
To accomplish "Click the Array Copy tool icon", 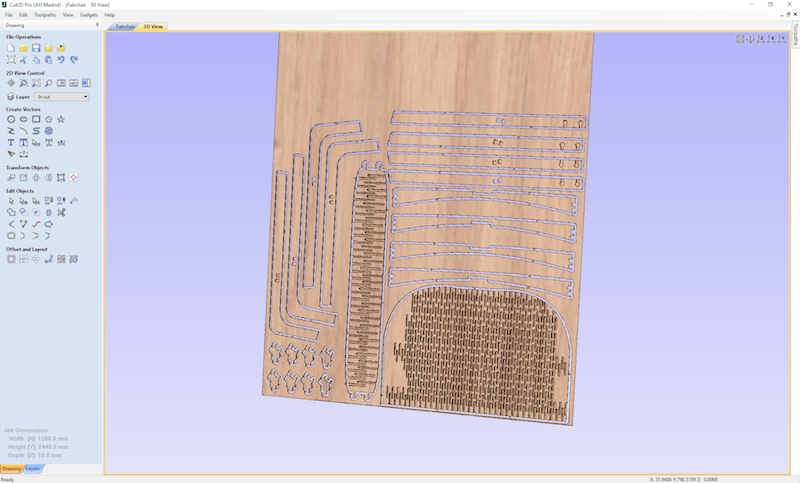I will coord(23,259).
